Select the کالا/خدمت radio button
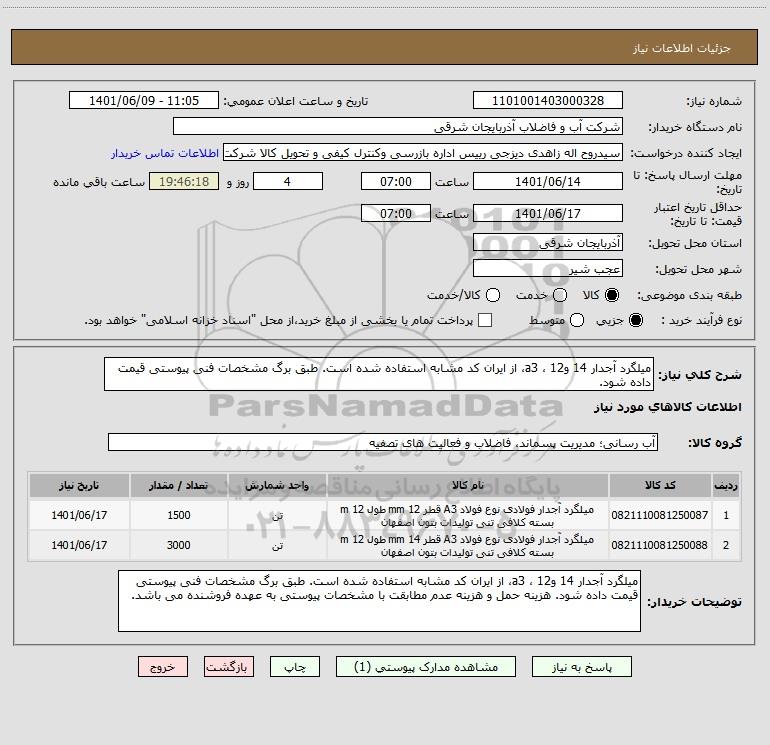This screenshot has height=745, width=770. (x=493, y=295)
